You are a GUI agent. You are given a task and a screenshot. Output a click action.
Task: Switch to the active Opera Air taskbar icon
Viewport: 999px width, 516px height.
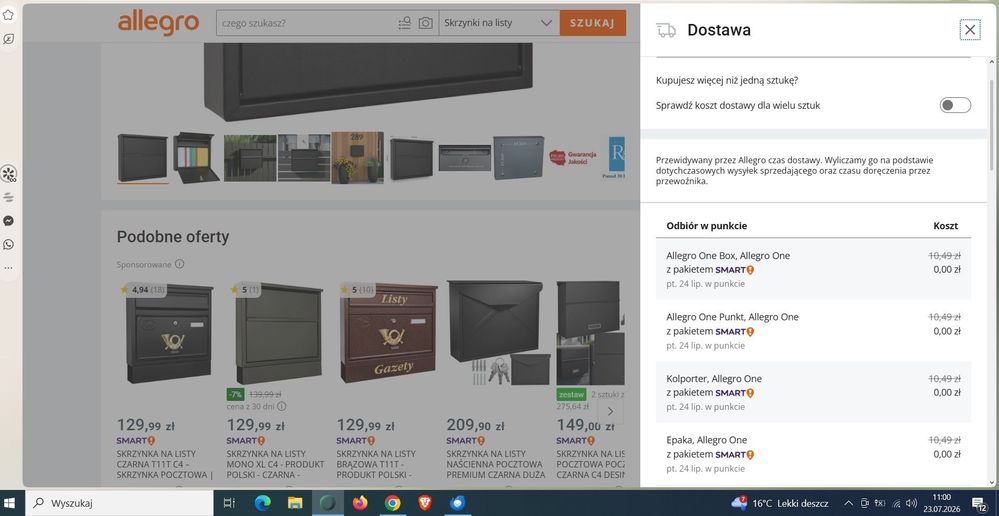(x=327, y=503)
